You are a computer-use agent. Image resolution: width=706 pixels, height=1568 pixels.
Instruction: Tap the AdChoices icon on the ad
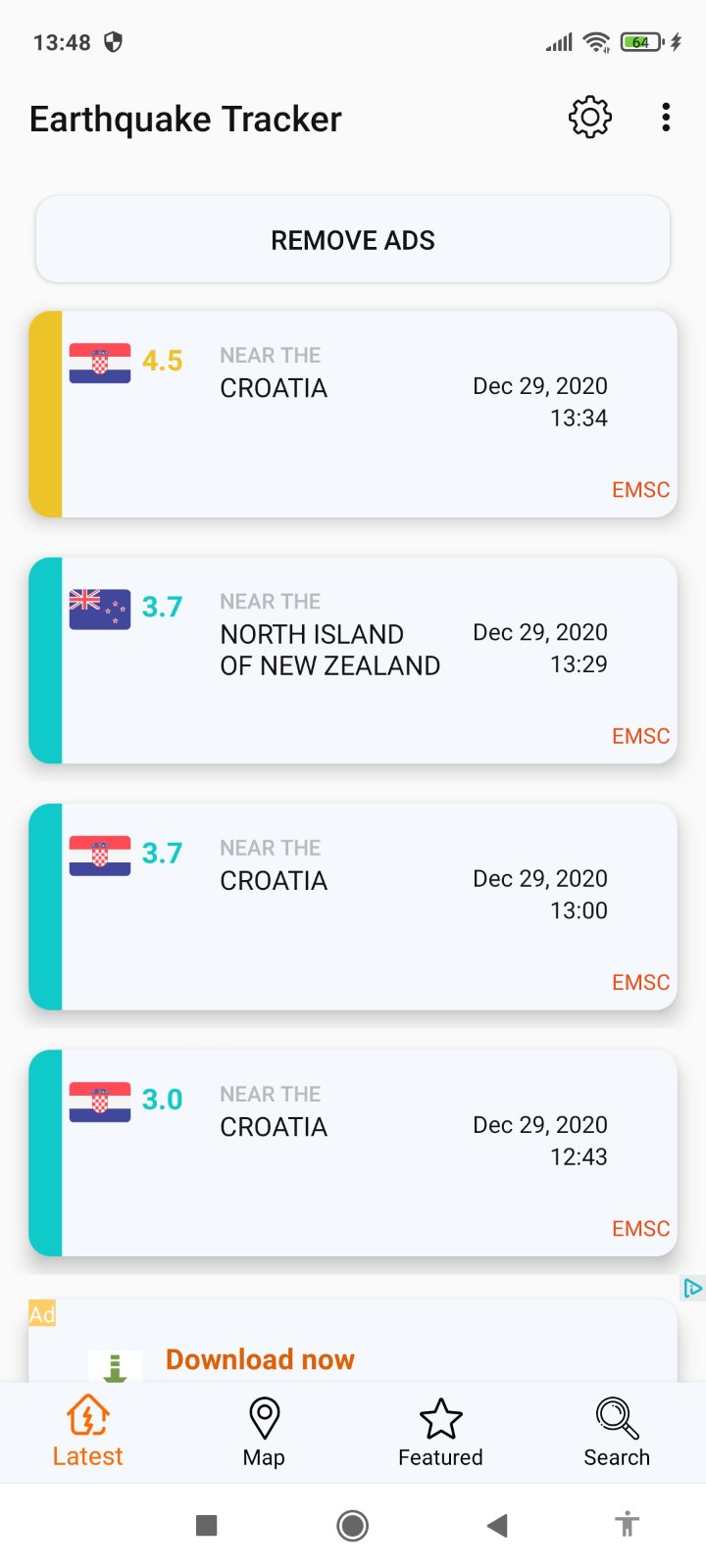[x=692, y=1288]
